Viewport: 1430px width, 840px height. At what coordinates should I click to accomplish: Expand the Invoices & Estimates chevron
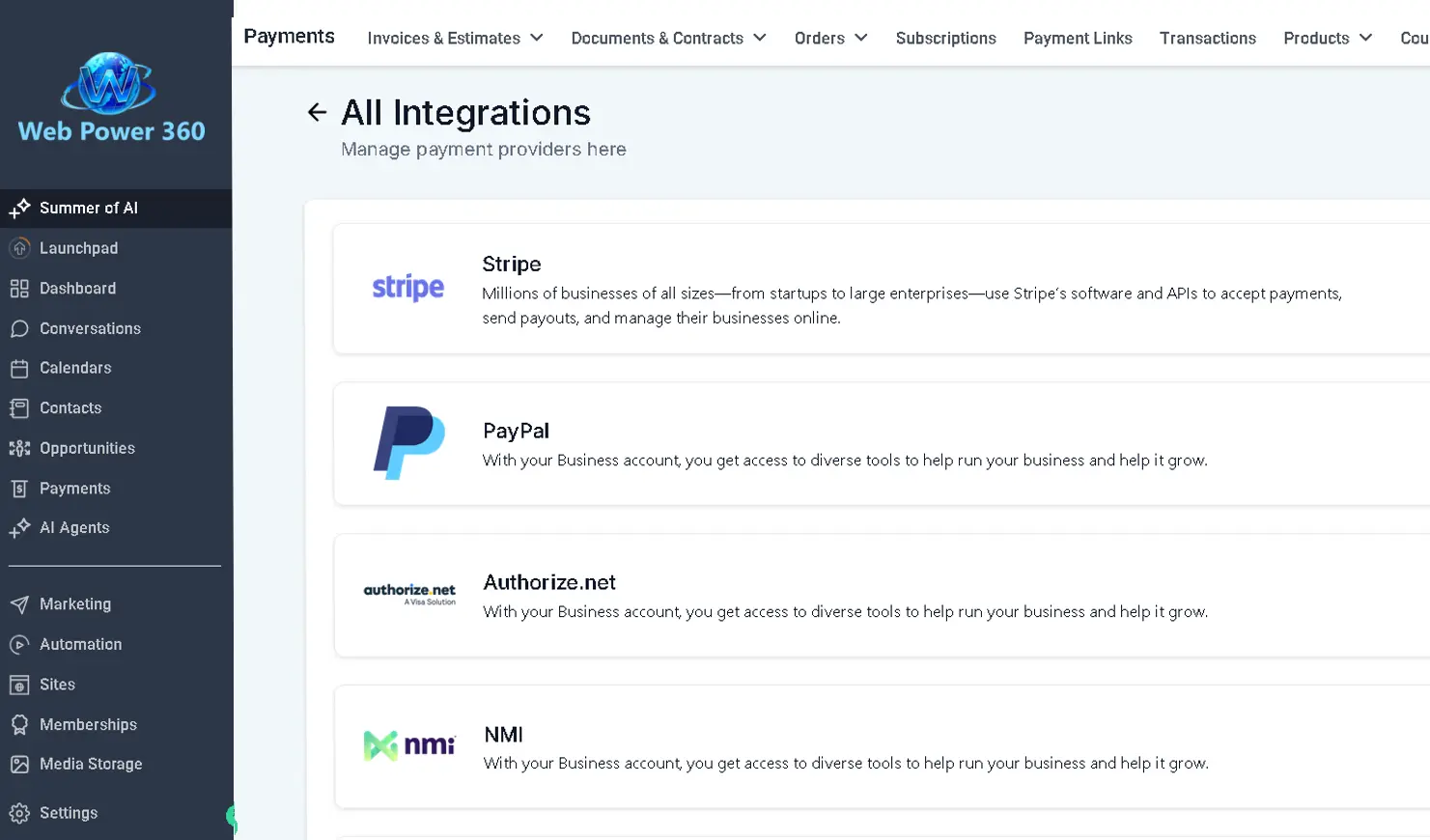(x=537, y=38)
